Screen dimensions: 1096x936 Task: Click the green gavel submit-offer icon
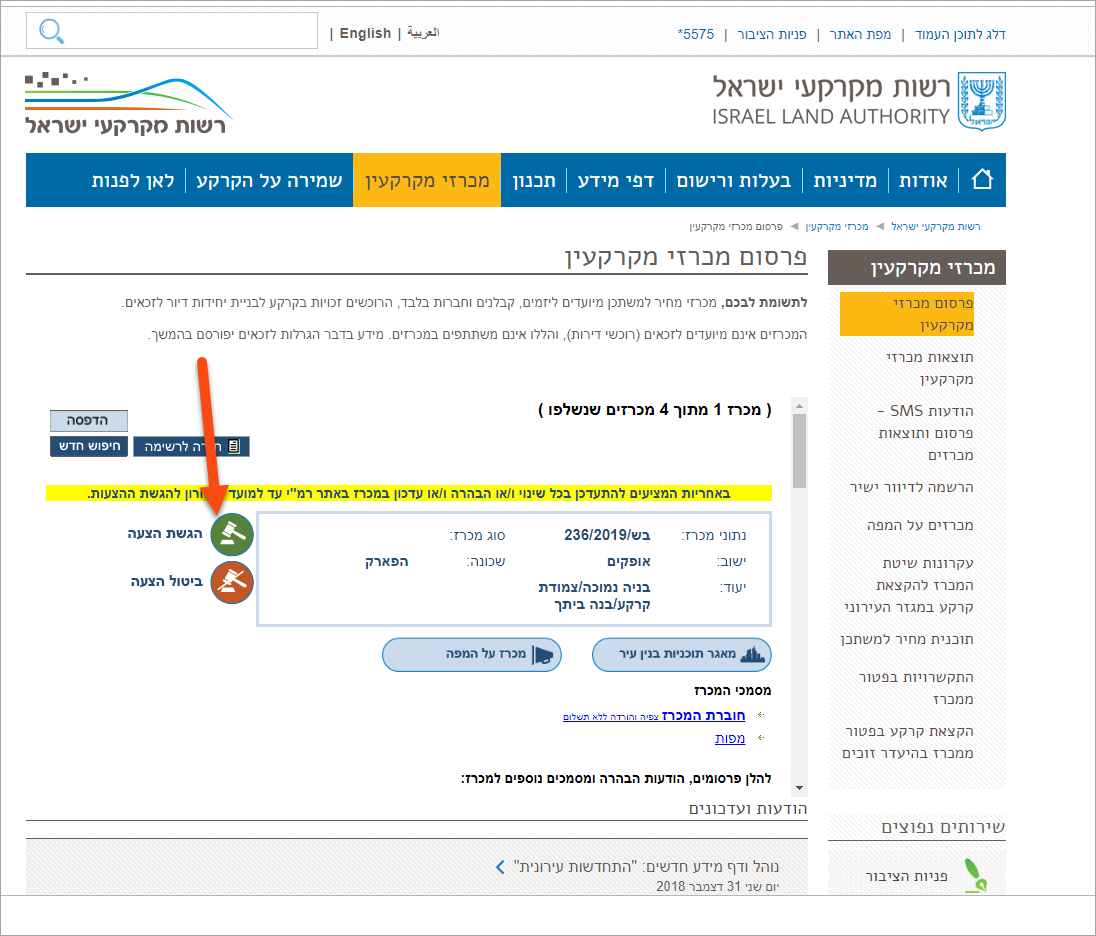pyautogui.click(x=232, y=535)
